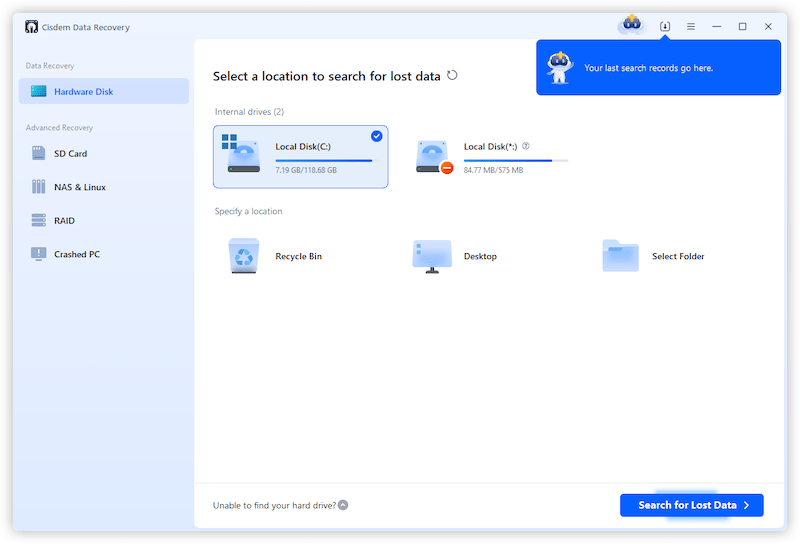This screenshot has height=544, width=800.
Task: Click Search for Lost Data button
Action: [x=691, y=505]
